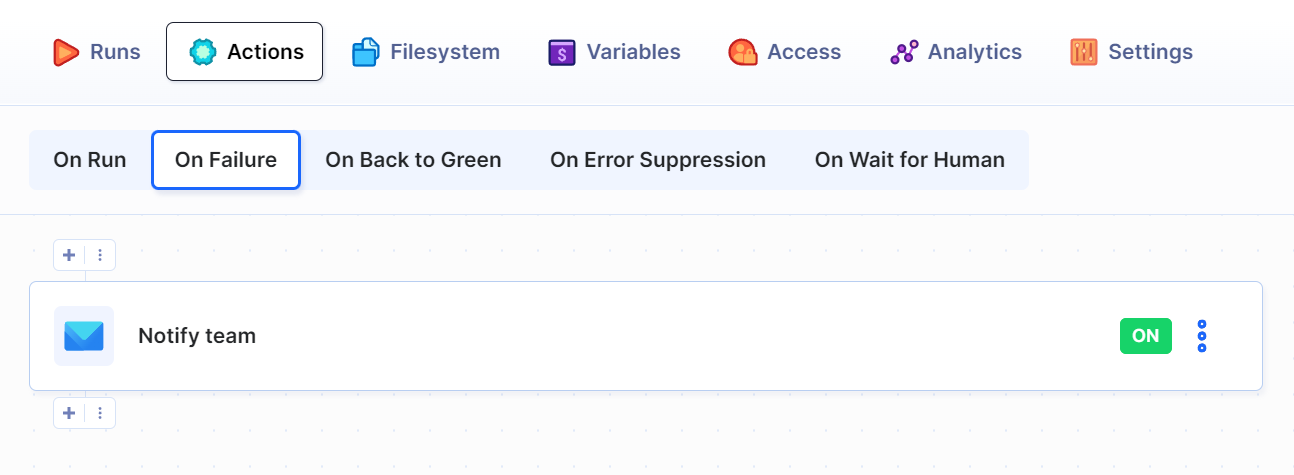Image resolution: width=1294 pixels, height=475 pixels.
Task: Click the red play Runs icon
Action: [66, 52]
